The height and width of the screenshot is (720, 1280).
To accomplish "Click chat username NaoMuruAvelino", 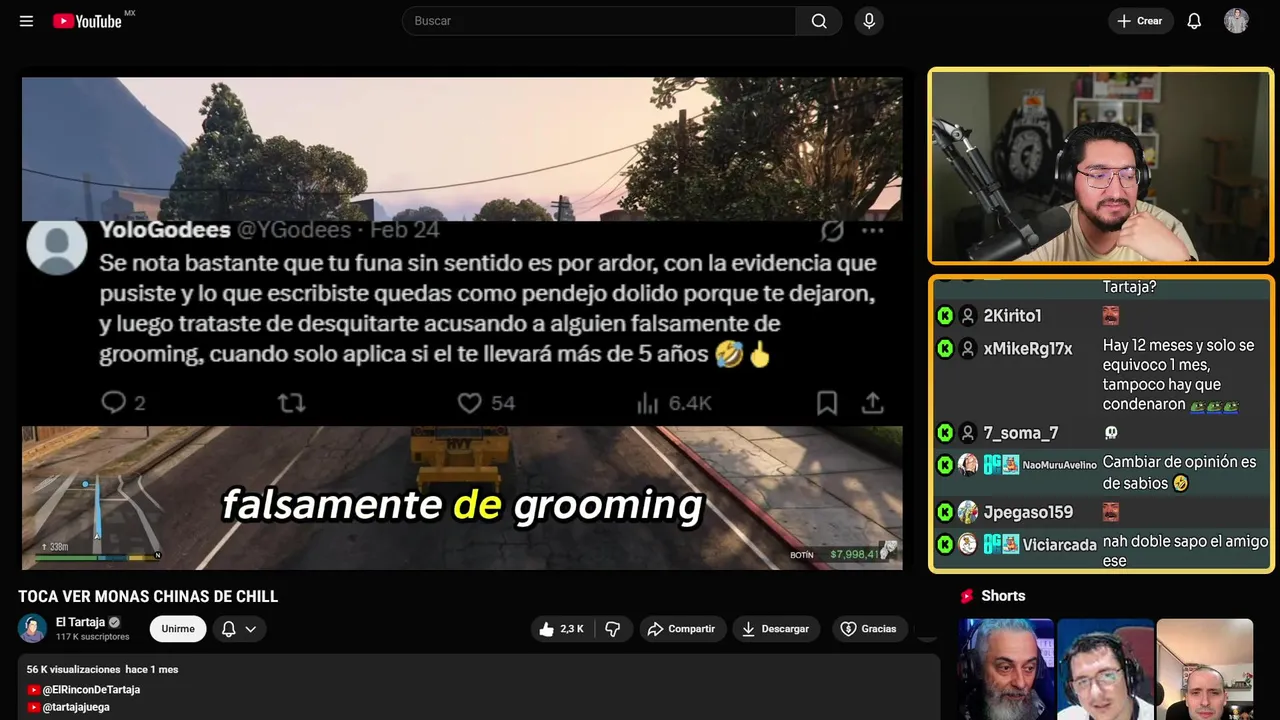I will coord(1060,465).
